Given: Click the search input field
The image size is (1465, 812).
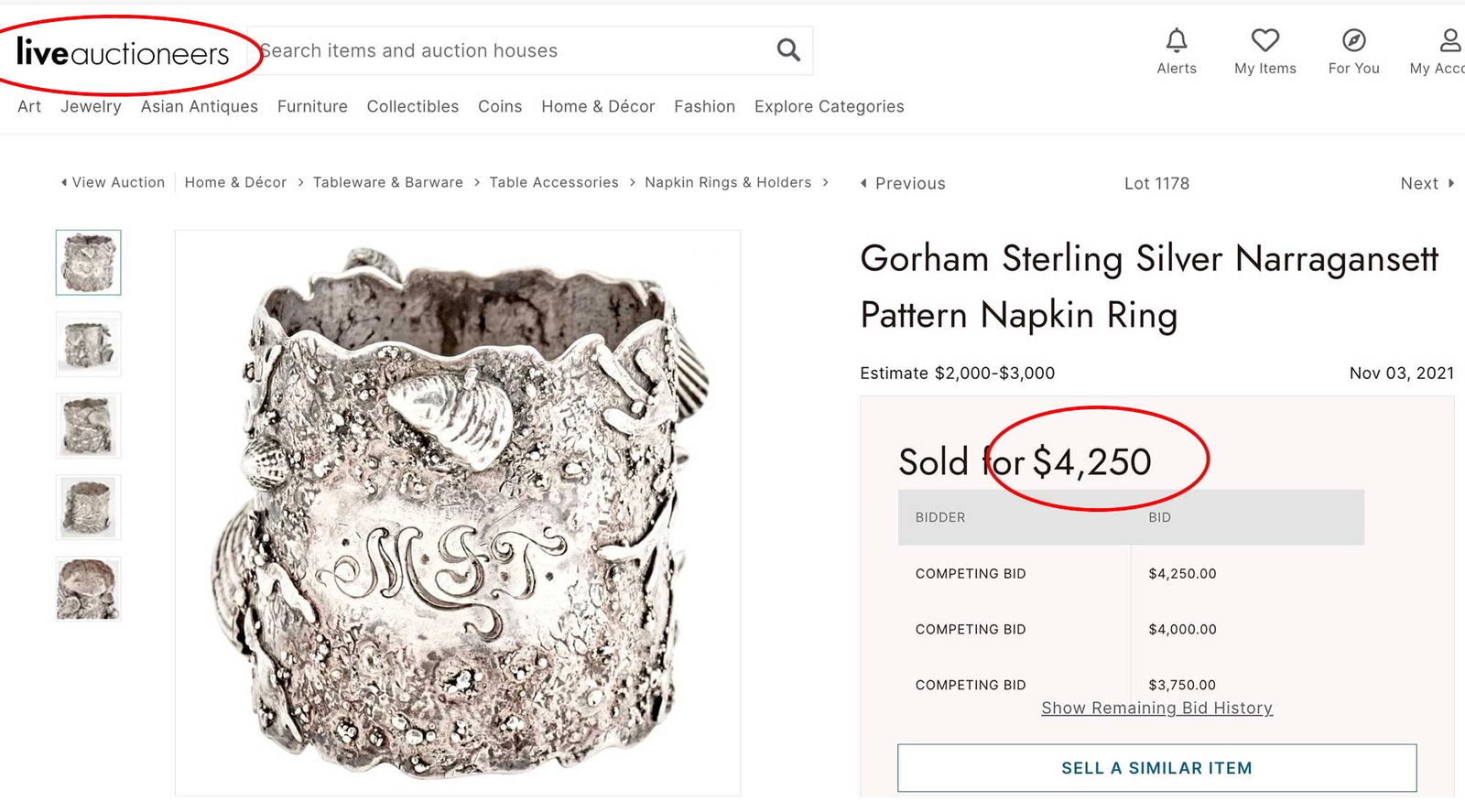Looking at the screenshot, I should (513, 50).
